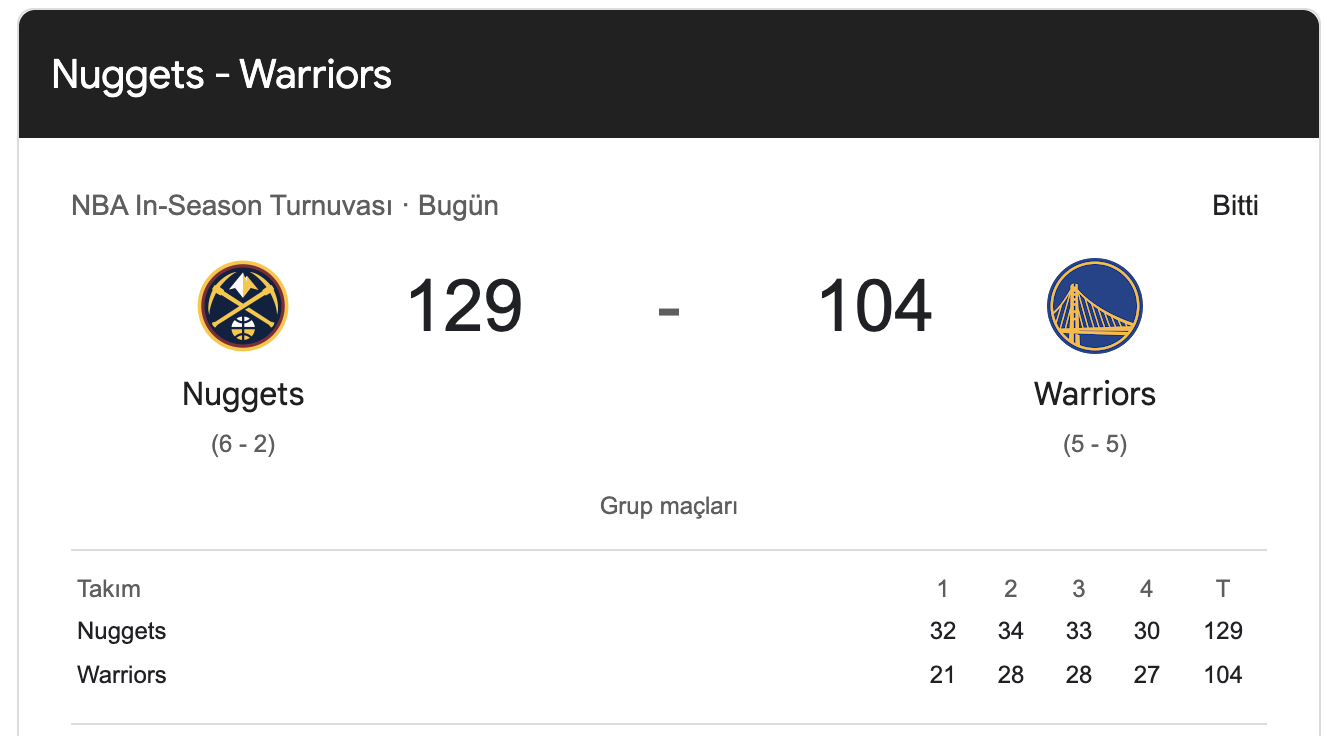1334x736 pixels.
Task: Click the Nuggets record (6 - 2)
Action: pos(243,444)
